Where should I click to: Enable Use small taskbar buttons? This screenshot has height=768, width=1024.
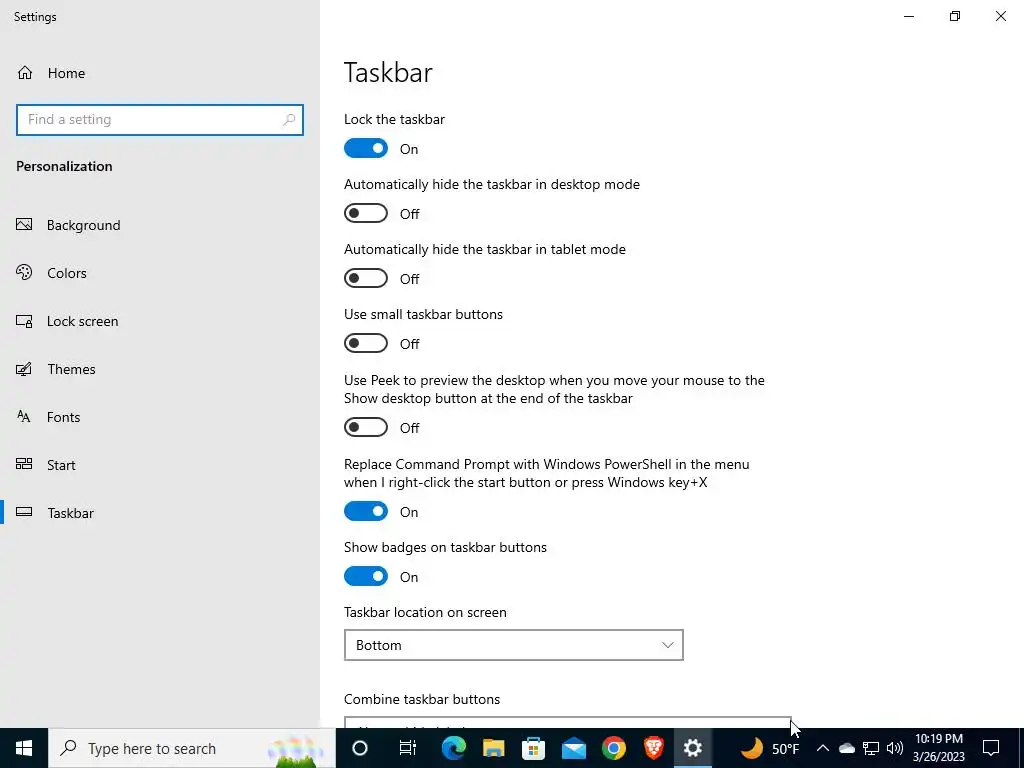(x=366, y=343)
